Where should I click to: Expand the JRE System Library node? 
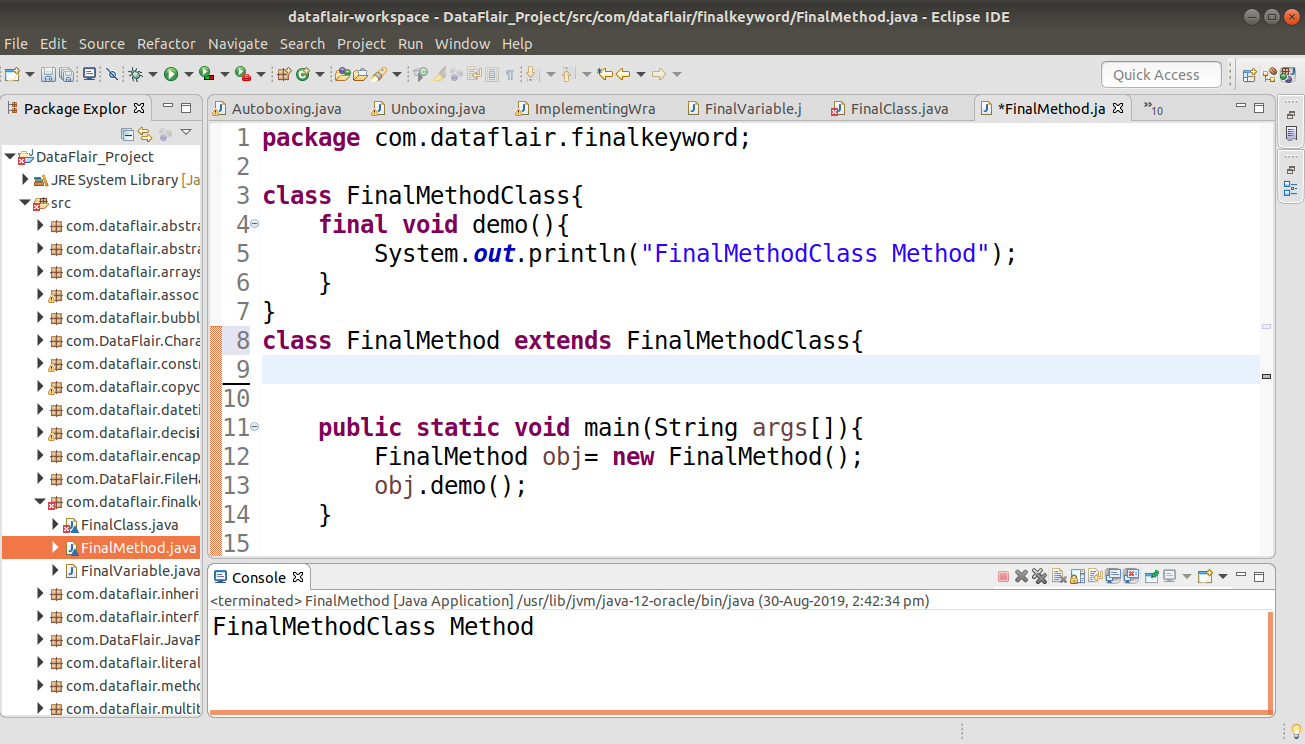coord(24,179)
